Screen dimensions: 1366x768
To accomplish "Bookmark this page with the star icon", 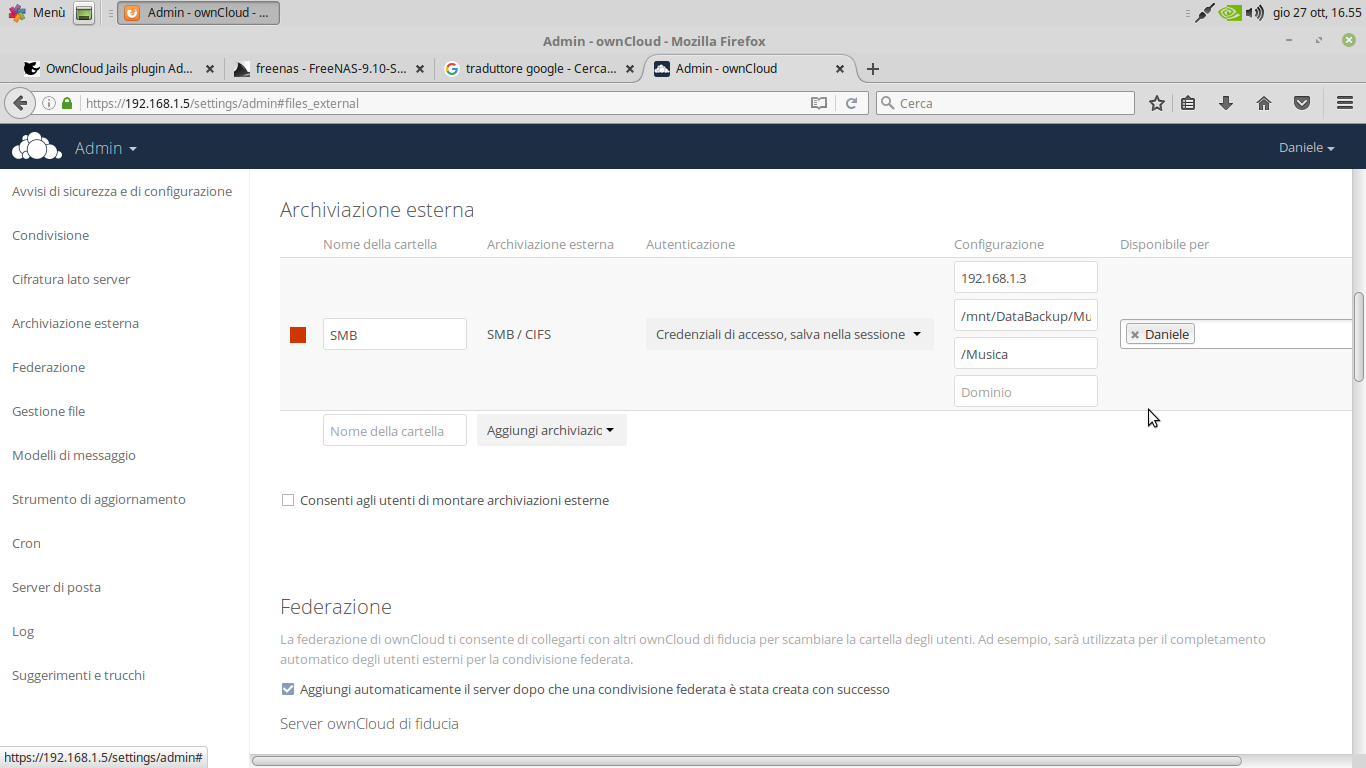I will (1157, 103).
